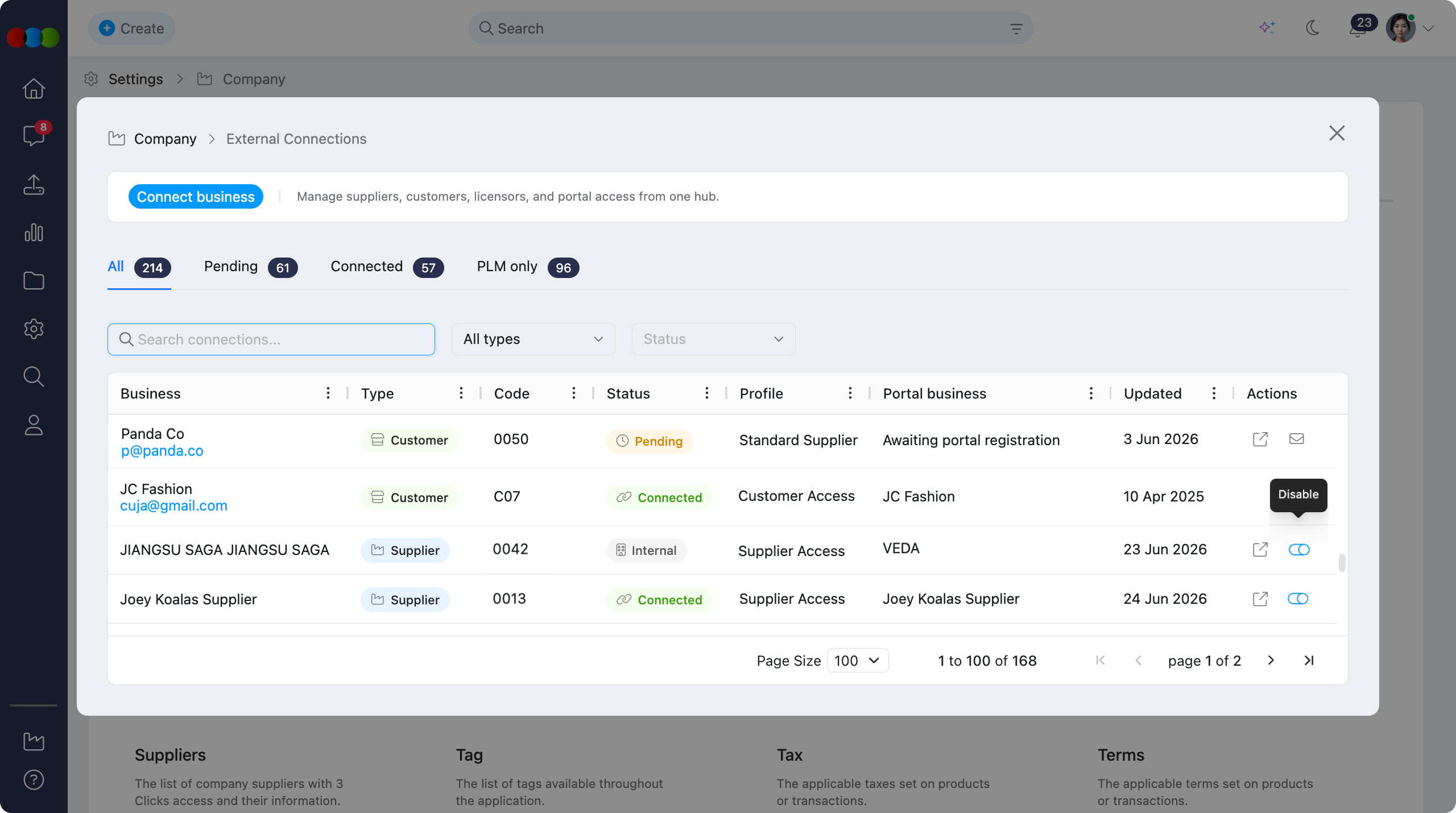Viewport: 1456px width, 813px height.
Task: Open search filter options icon
Action: click(x=1016, y=28)
